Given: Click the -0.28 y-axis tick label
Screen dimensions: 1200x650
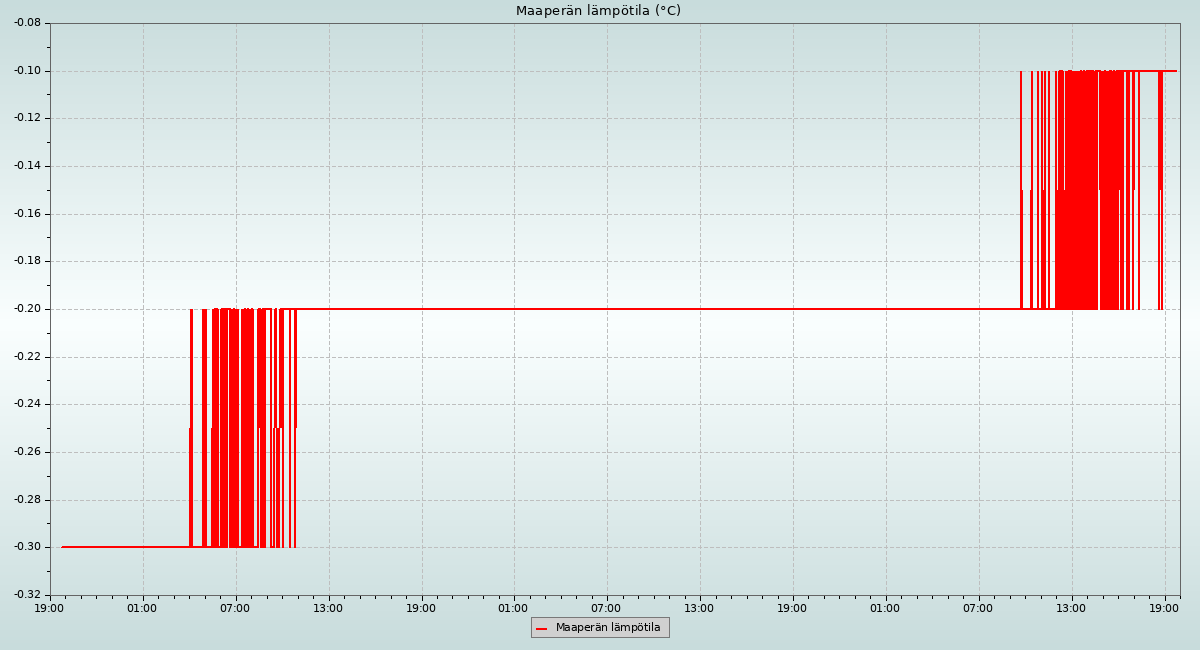Looking at the screenshot, I should (x=25, y=500).
